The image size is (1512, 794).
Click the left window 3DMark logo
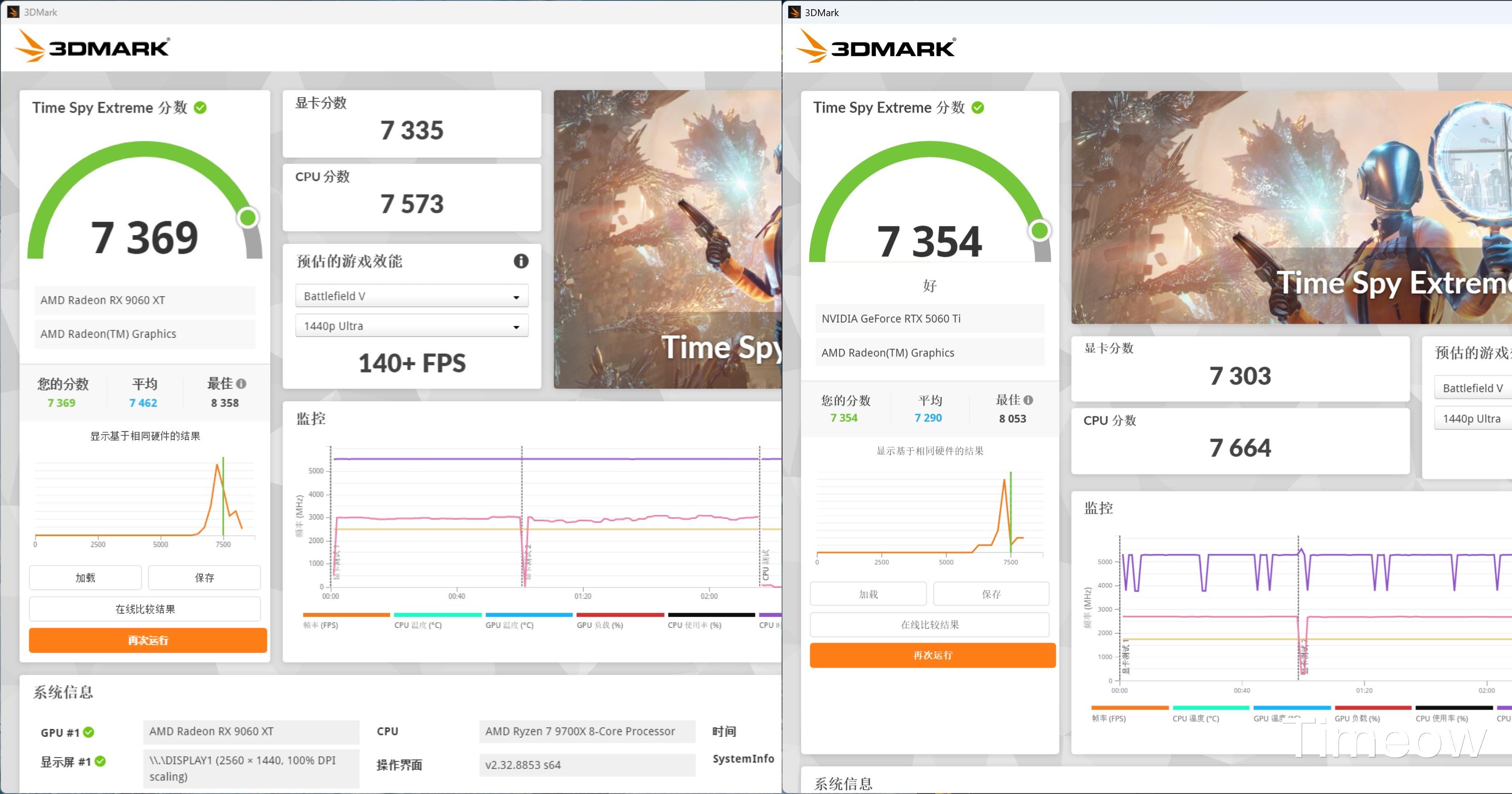(93, 47)
